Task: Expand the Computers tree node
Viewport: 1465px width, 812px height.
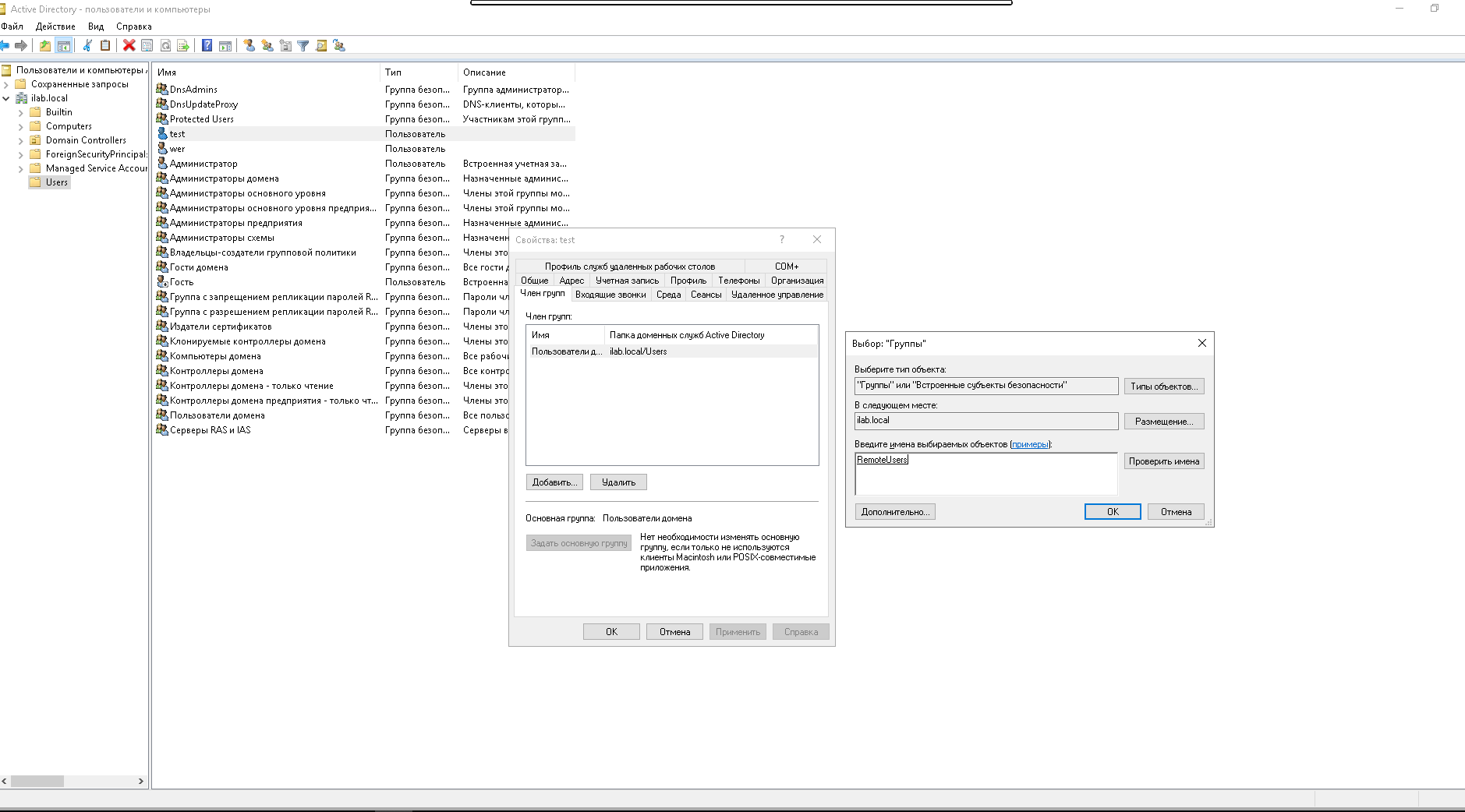Action: pyautogui.click(x=20, y=126)
